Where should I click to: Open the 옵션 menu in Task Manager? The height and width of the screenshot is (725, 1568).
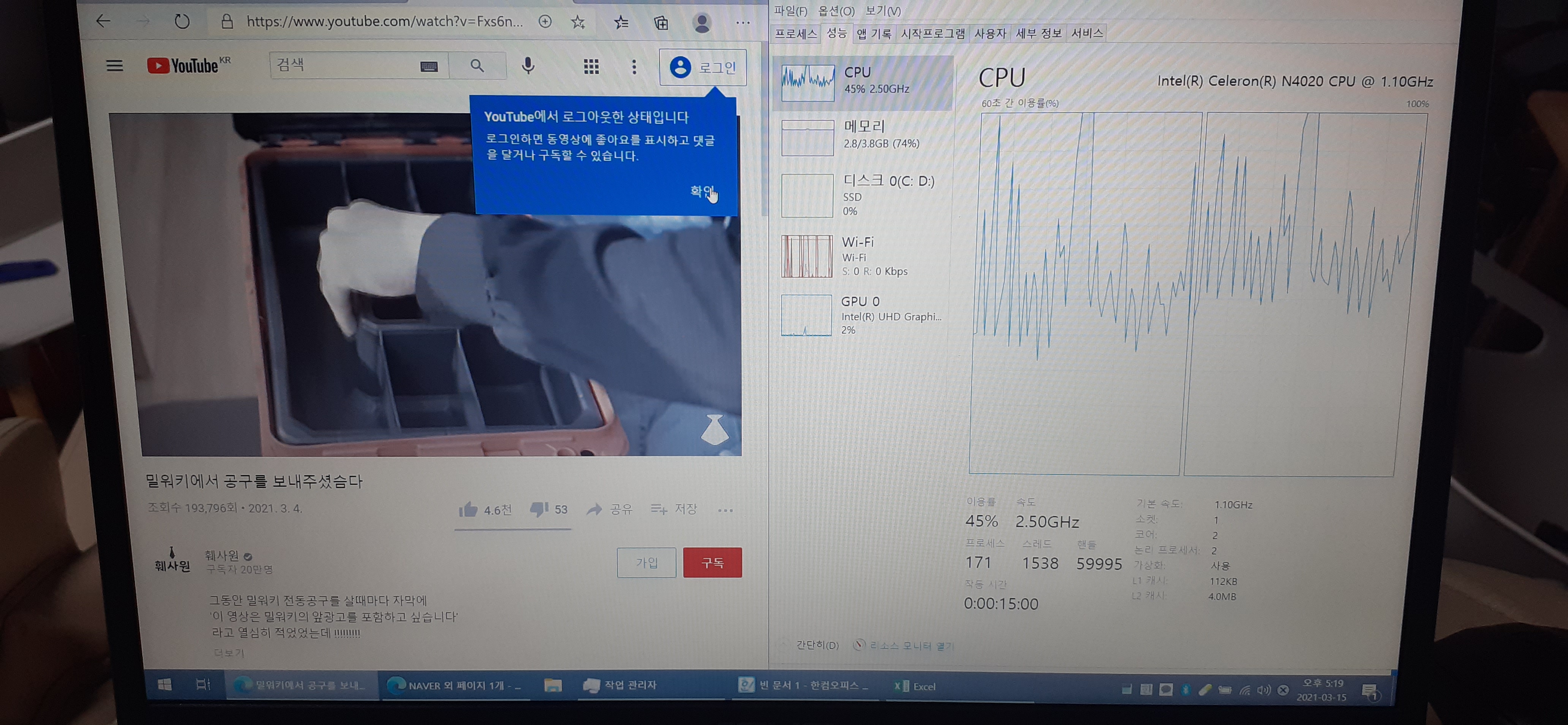tap(836, 11)
